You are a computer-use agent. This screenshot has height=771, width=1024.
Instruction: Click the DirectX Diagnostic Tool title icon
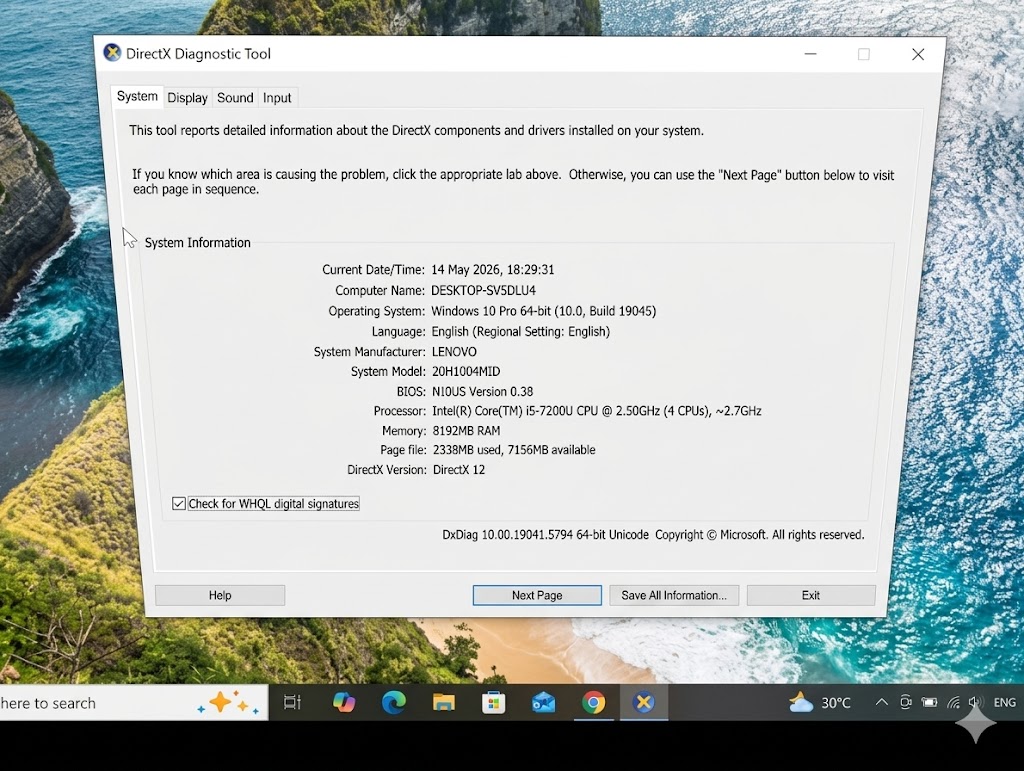[112, 53]
